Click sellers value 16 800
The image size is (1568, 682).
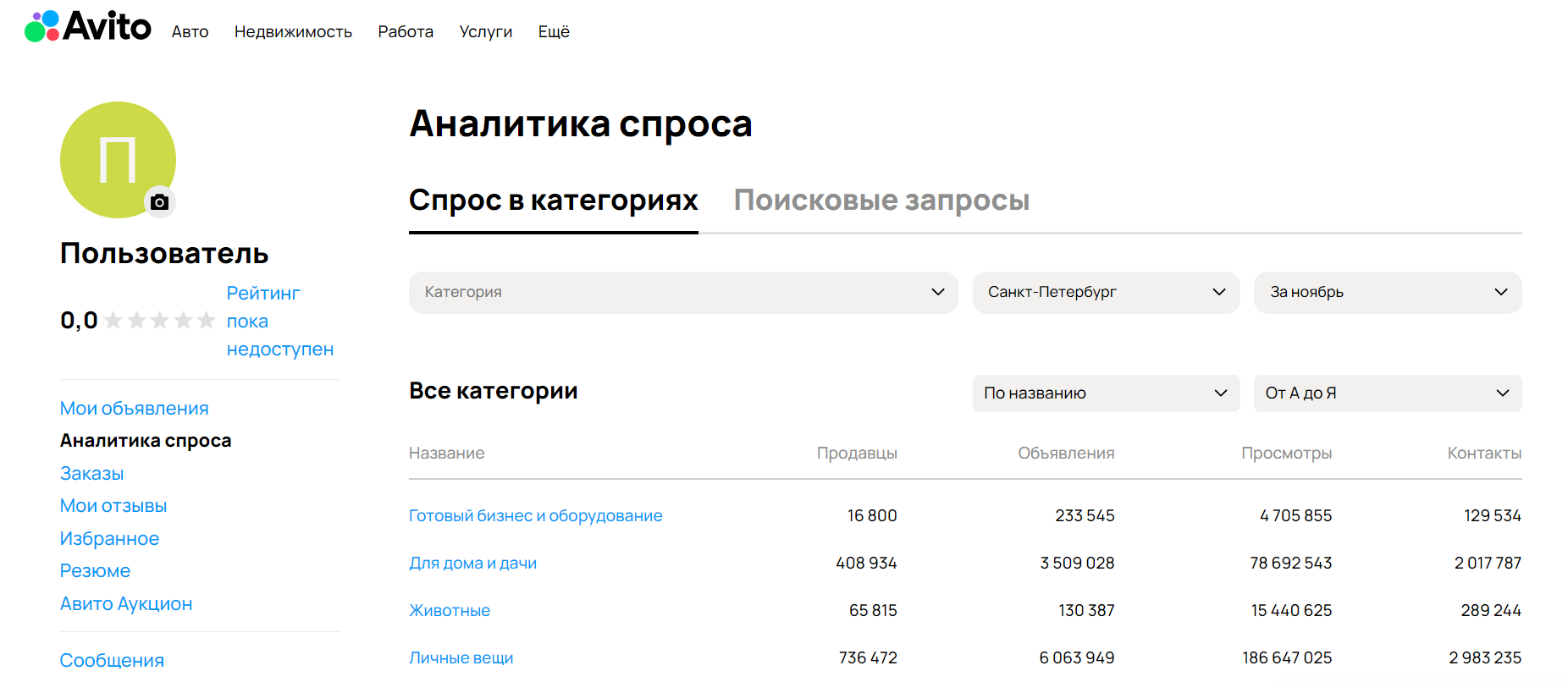(872, 515)
